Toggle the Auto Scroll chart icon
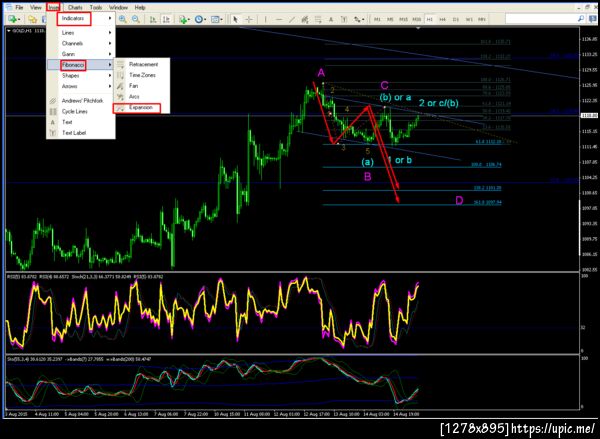The image size is (600, 439). click(x=153, y=19)
